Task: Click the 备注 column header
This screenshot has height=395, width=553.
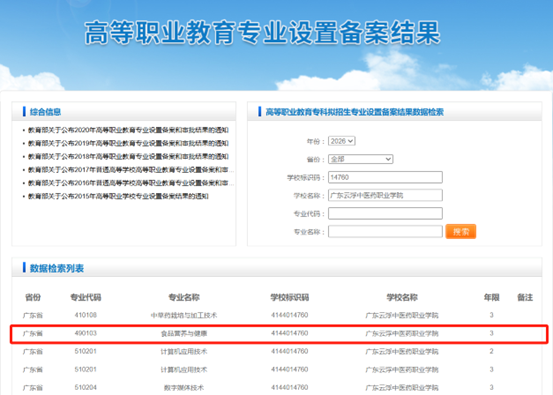Action: [525, 297]
